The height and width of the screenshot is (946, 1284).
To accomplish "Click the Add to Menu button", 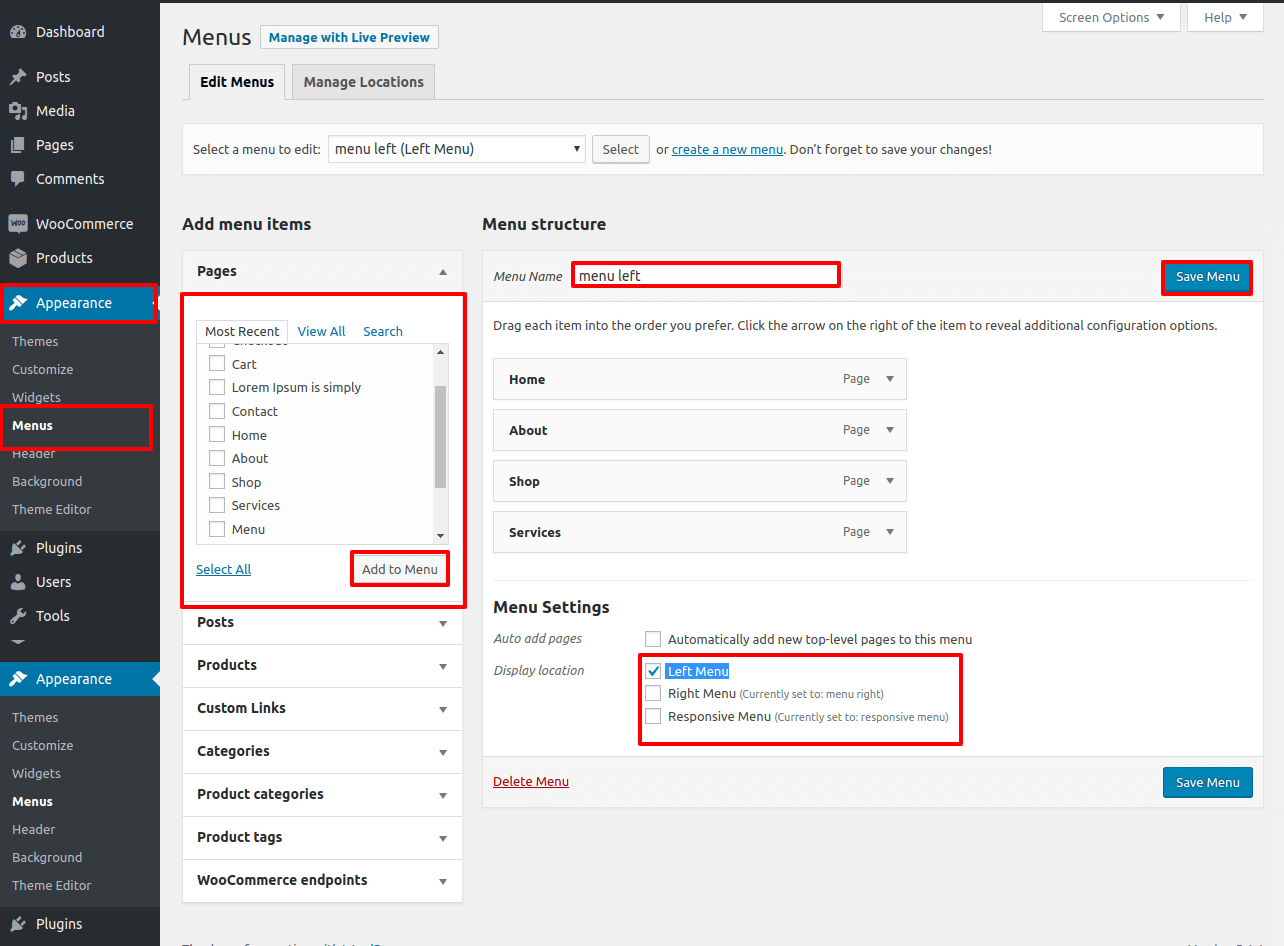I will pyautogui.click(x=400, y=569).
